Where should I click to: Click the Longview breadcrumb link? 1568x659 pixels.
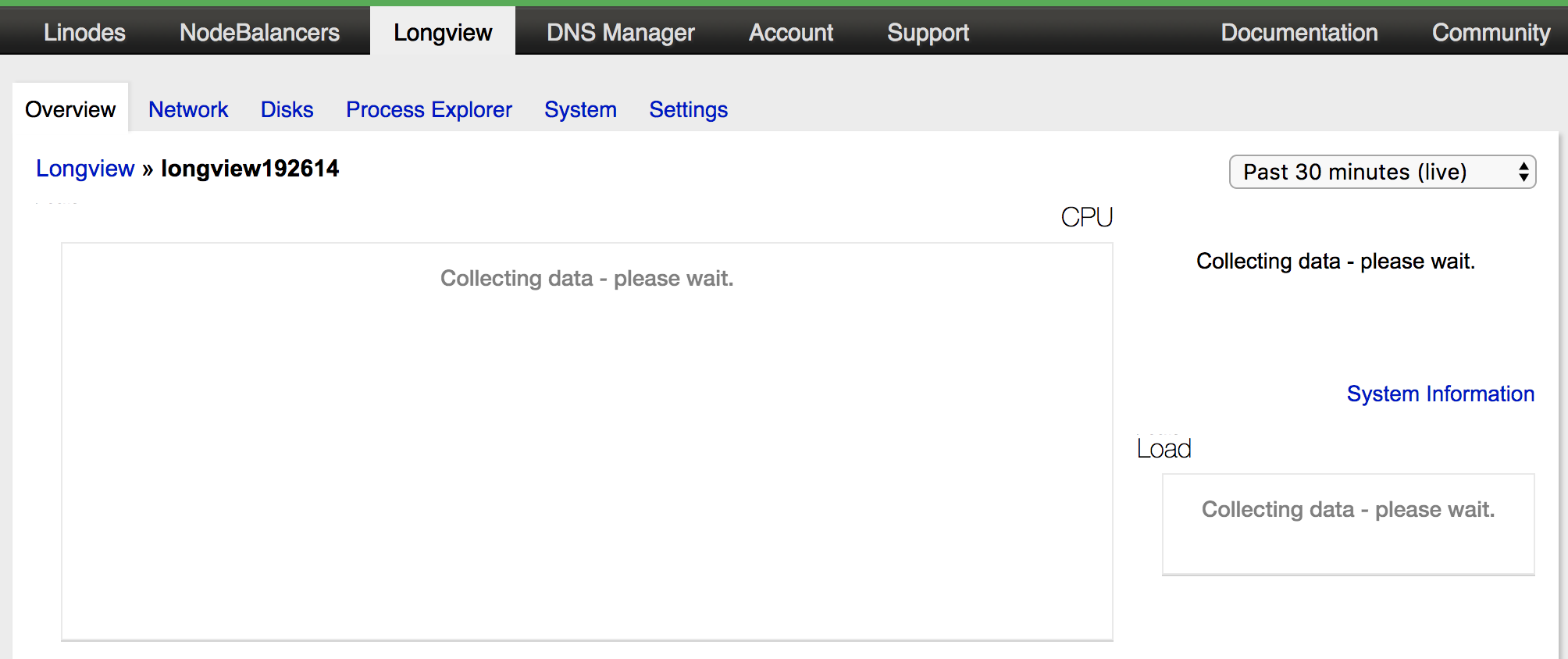click(85, 169)
